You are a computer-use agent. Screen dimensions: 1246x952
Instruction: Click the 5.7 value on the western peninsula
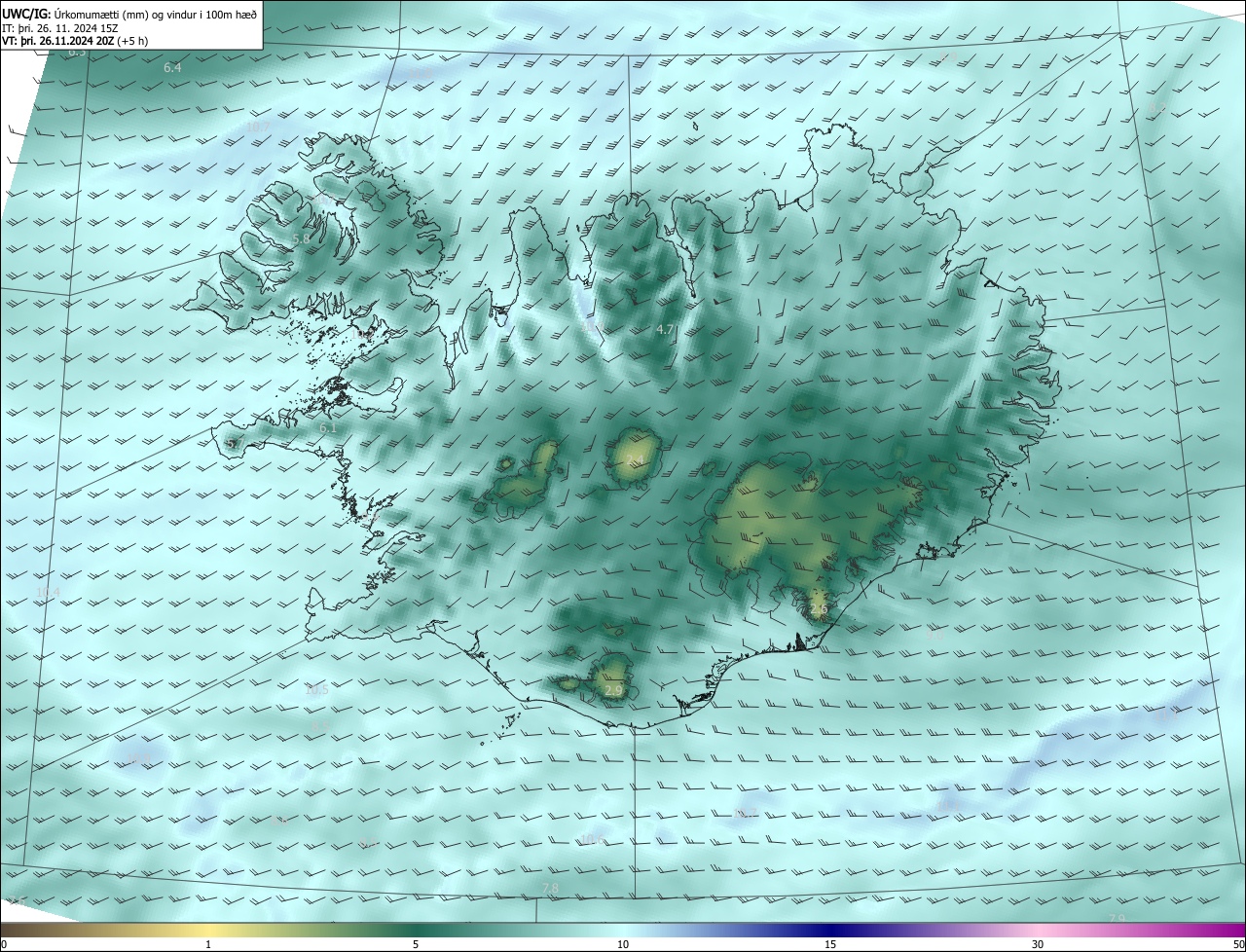click(x=235, y=443)
